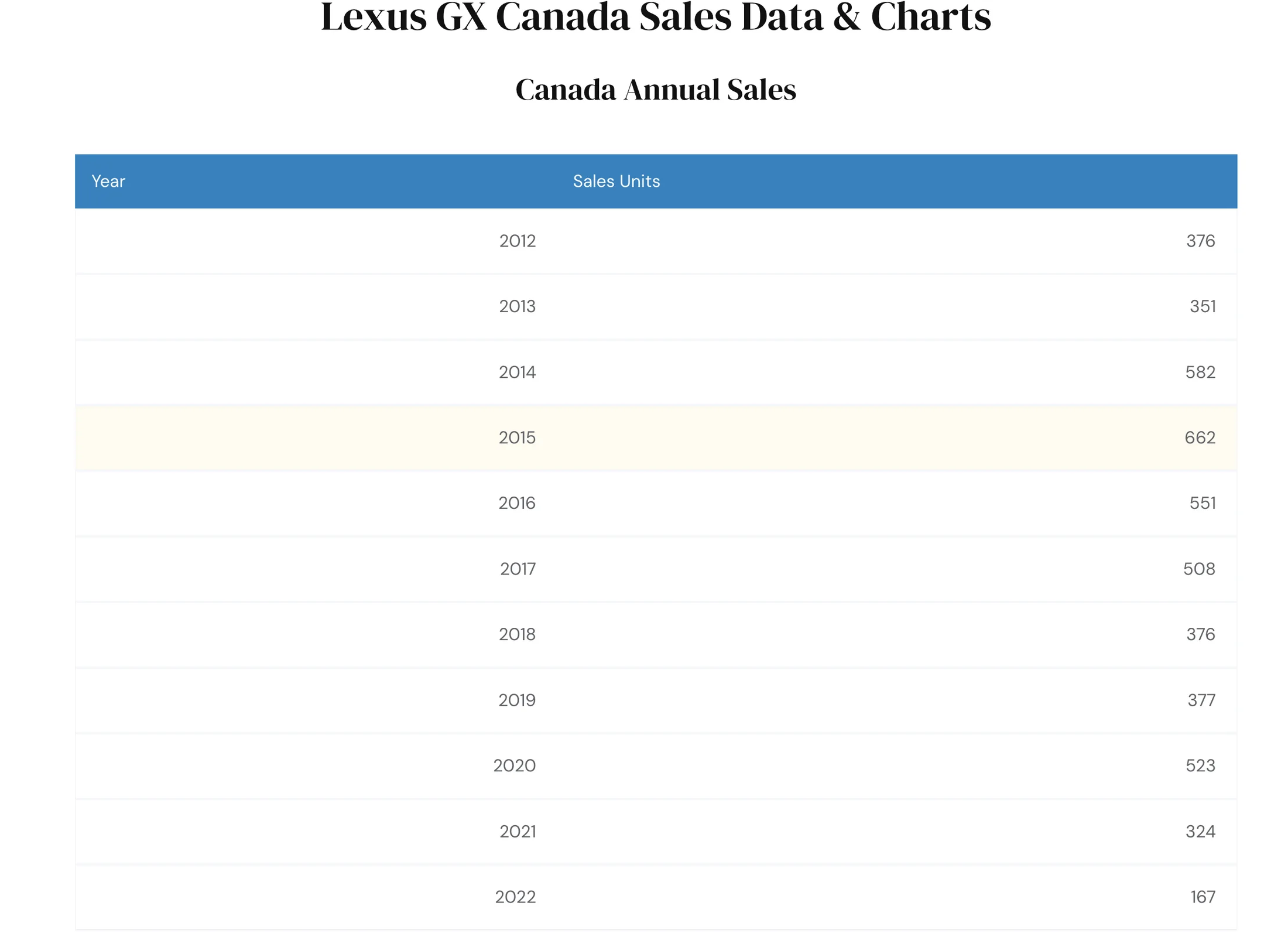Image resolution: width=1288 pixels, height=937 pixels.
Task: Select the 2012 year cell
Action: pyautogui.click(x=517, y=241)
